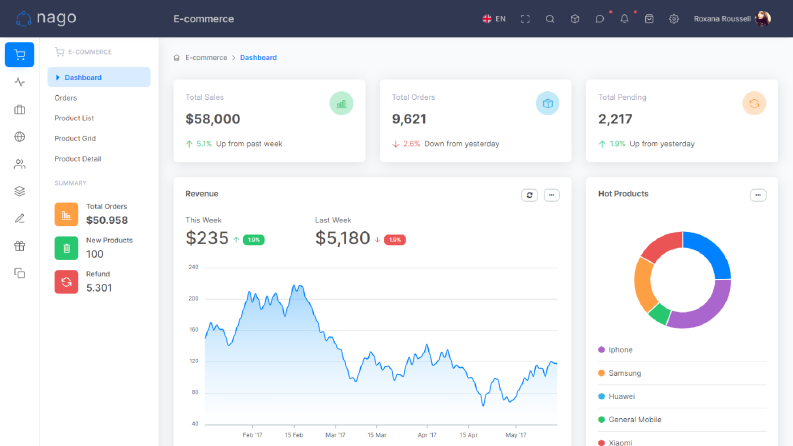Screen dimensions: 793x446
Task: Click the nago logo
Action: pyautogui.click(x=46, y=18)
